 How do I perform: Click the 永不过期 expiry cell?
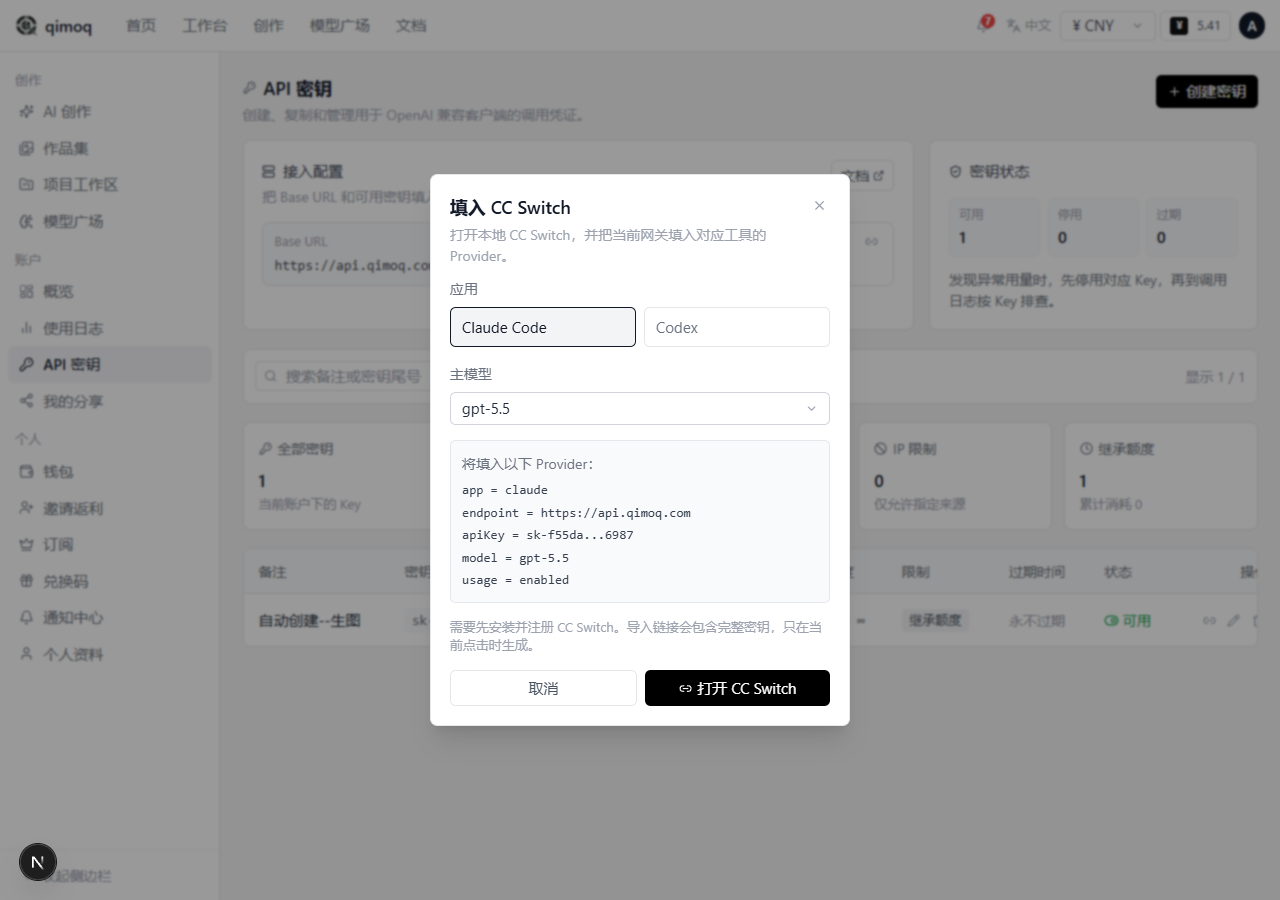1036,621
